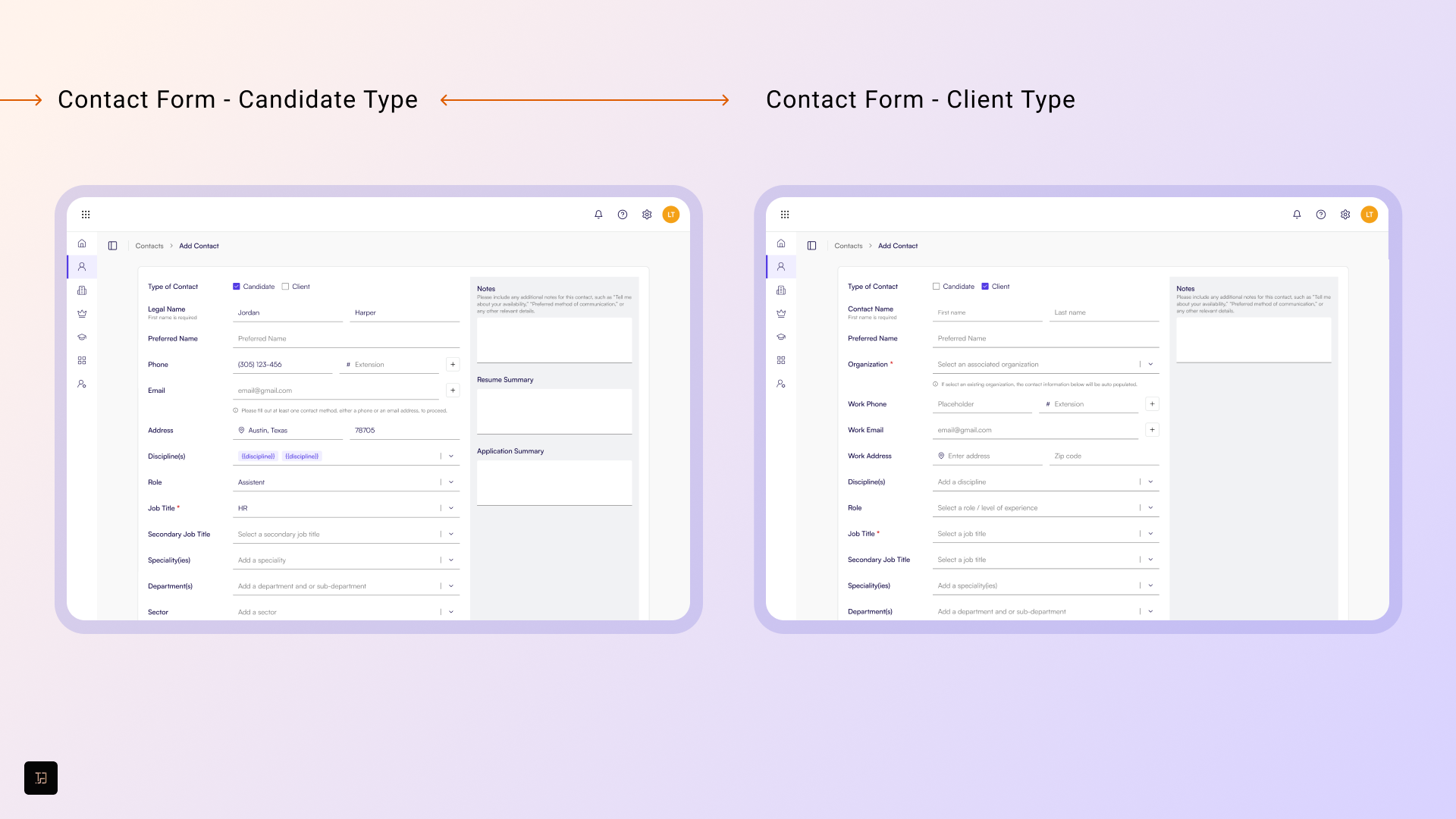Check the unchecked Candidate box in Client Type form
This screenshot has width=1456, height=819.
coord(936,287)
